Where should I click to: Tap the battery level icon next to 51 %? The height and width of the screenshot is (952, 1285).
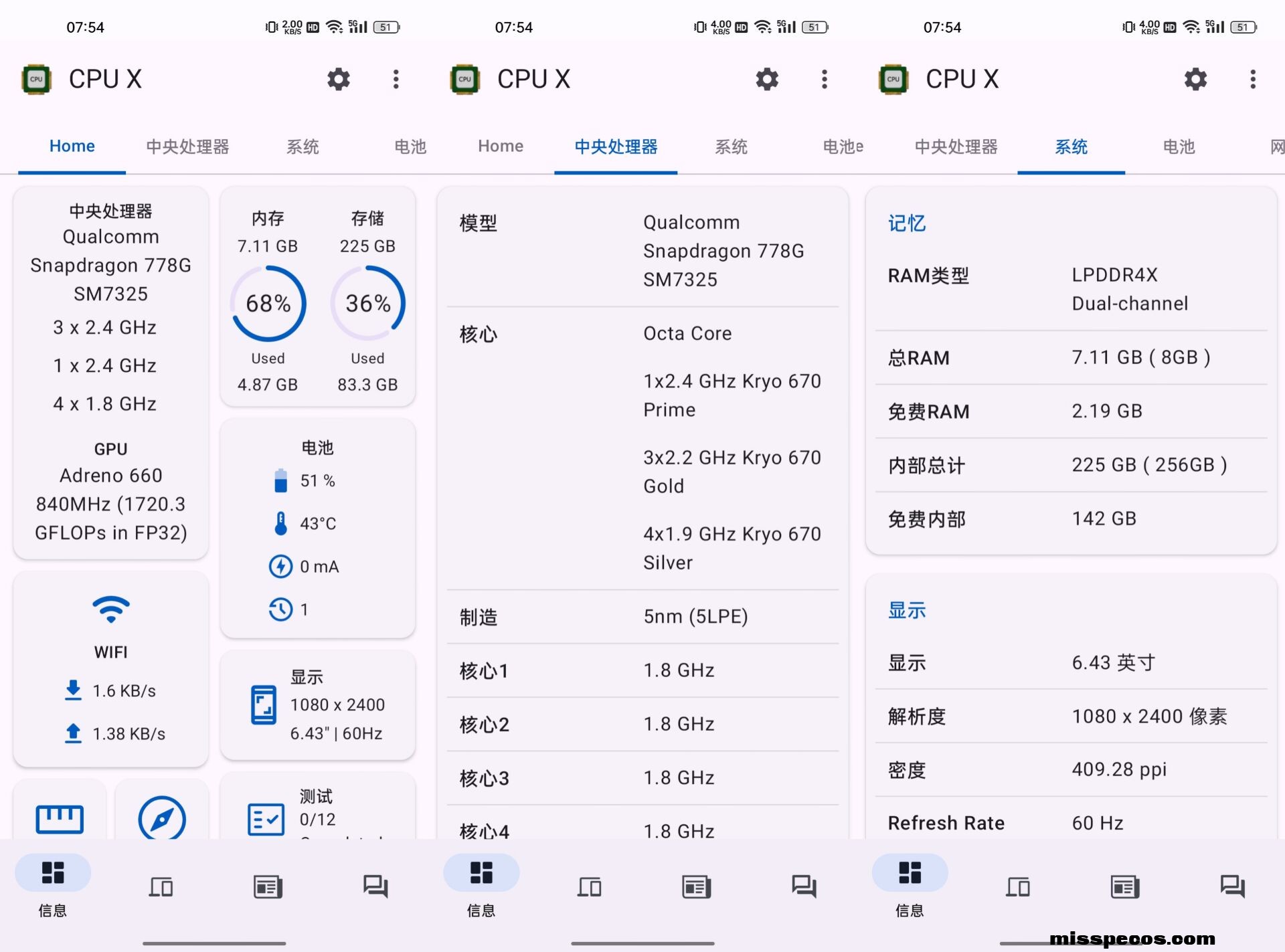pos(280,480)
